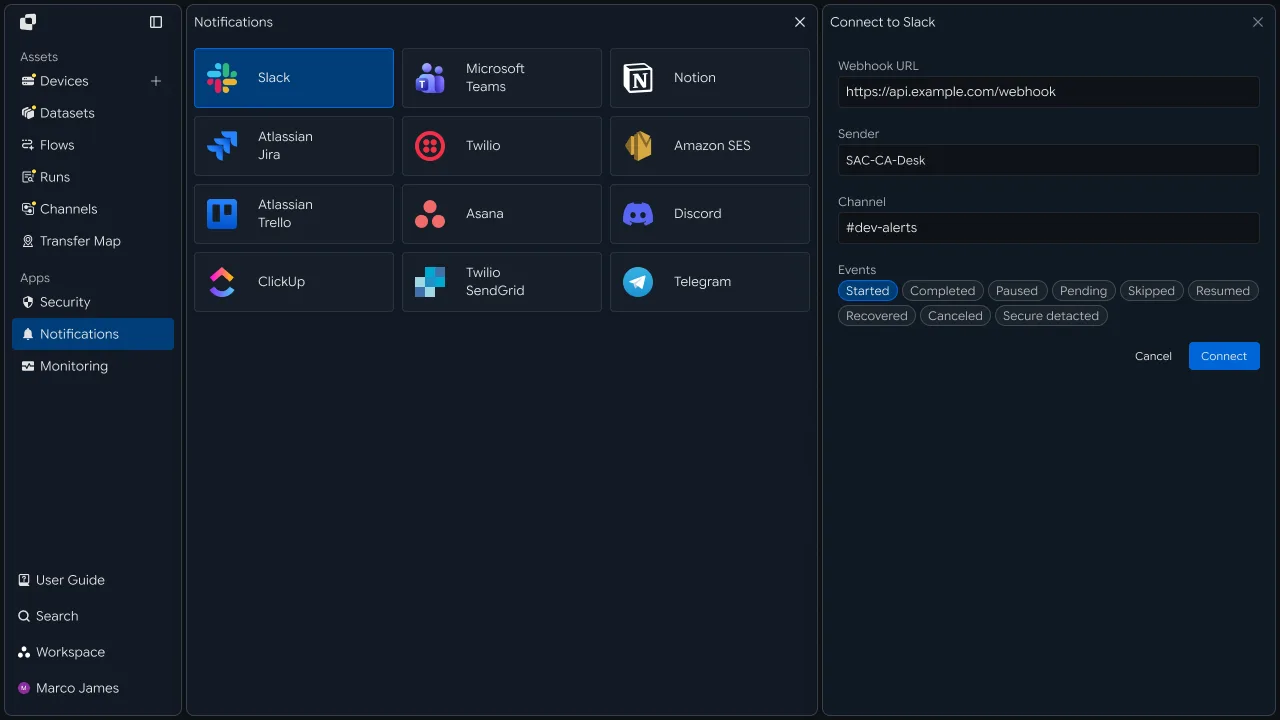Collapse the sidebar with the panel icon
This screenshot has width=1280, height=720.
click(x=156, y=22)
